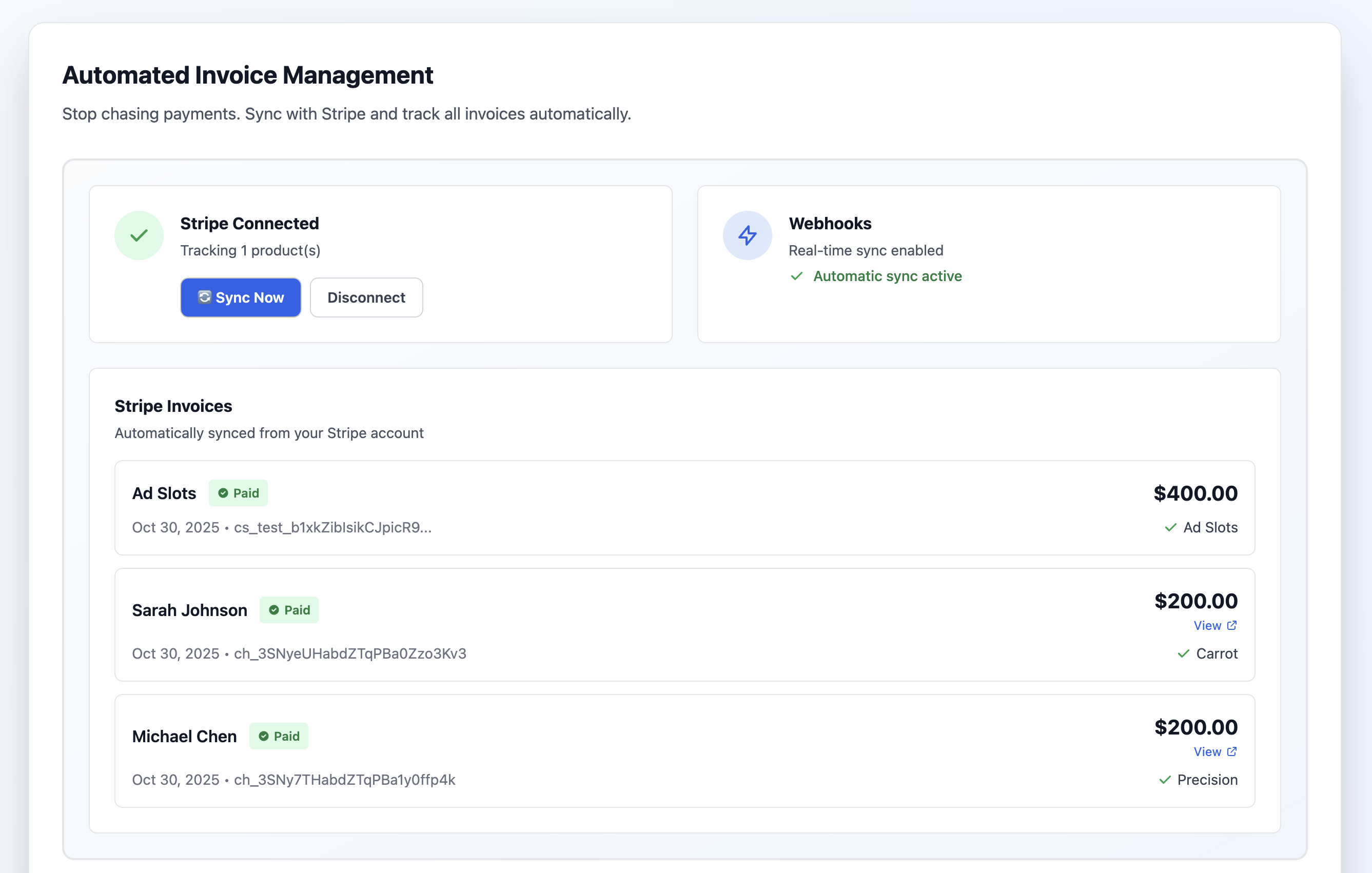Click the Automated Invoice Management title
This screenshot has height=873, width=1372.
[247, 74]
